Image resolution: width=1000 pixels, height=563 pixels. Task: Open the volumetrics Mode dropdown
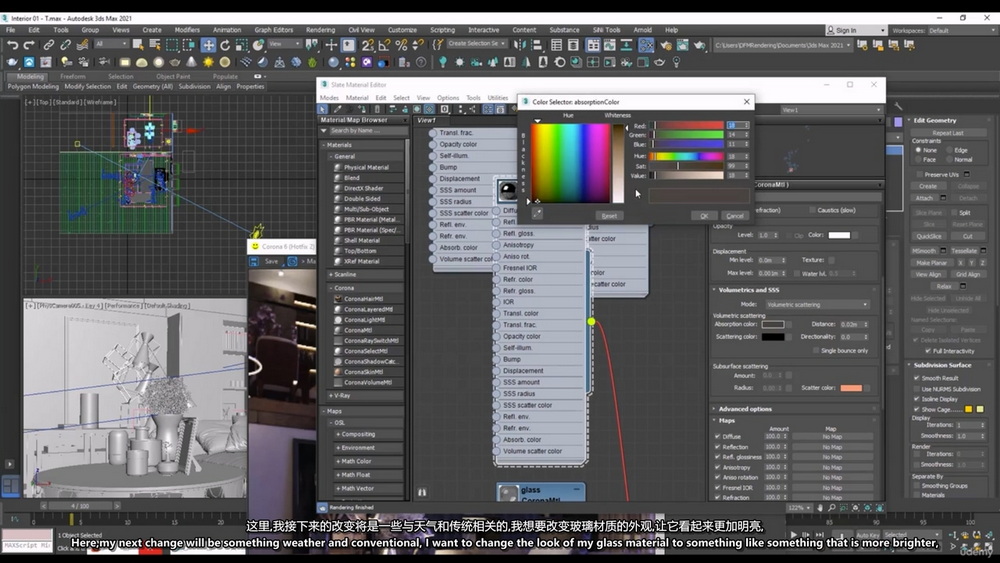coord(817,305)
